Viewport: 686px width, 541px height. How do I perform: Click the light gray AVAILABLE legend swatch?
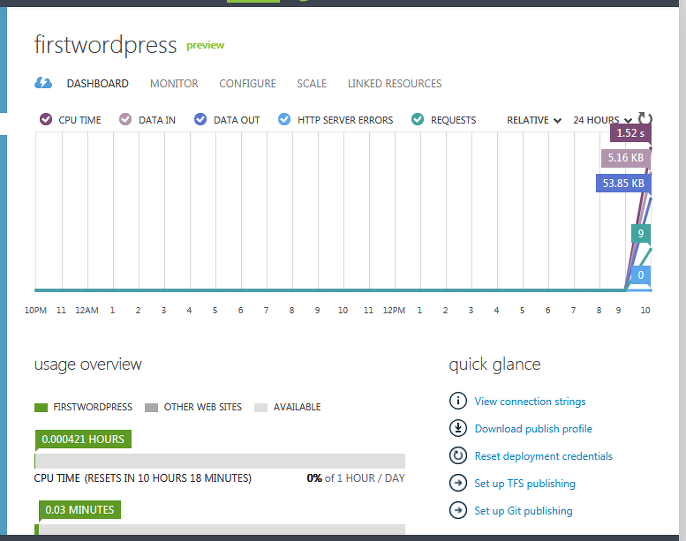coord(261,408)
